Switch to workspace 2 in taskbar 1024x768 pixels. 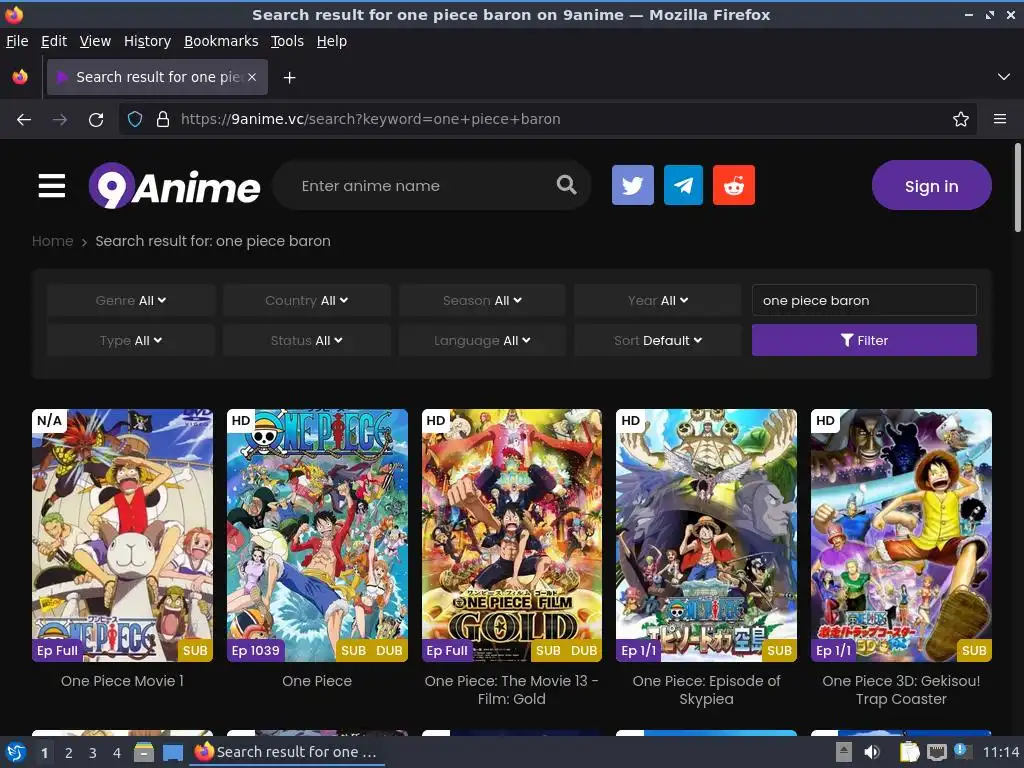tap(69, 753)
